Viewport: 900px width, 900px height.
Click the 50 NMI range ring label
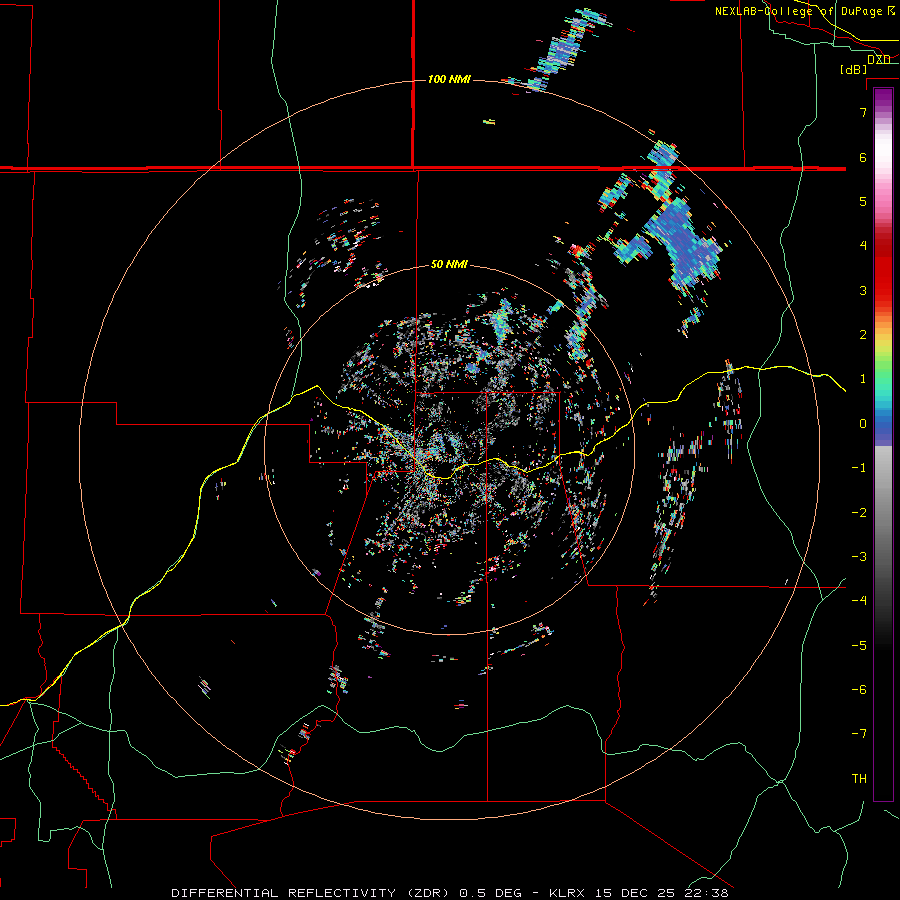click(449, 264)
